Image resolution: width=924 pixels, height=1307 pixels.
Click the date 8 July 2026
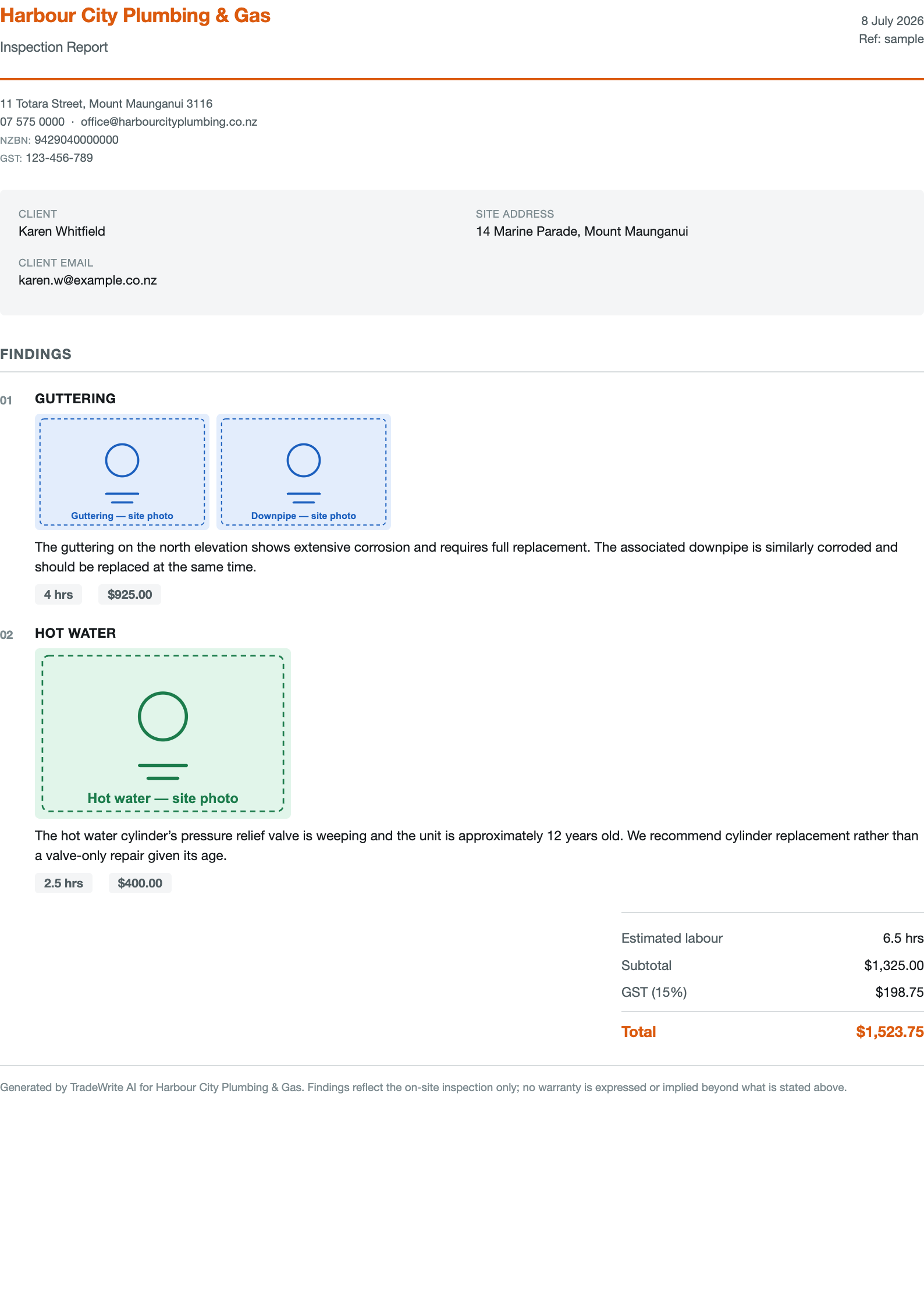click(x=892, y=21)
